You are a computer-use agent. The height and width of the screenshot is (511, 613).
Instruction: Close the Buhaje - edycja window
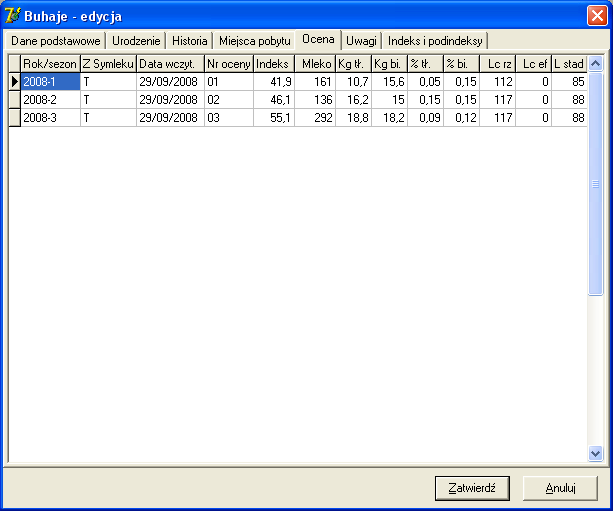(597, 16)
